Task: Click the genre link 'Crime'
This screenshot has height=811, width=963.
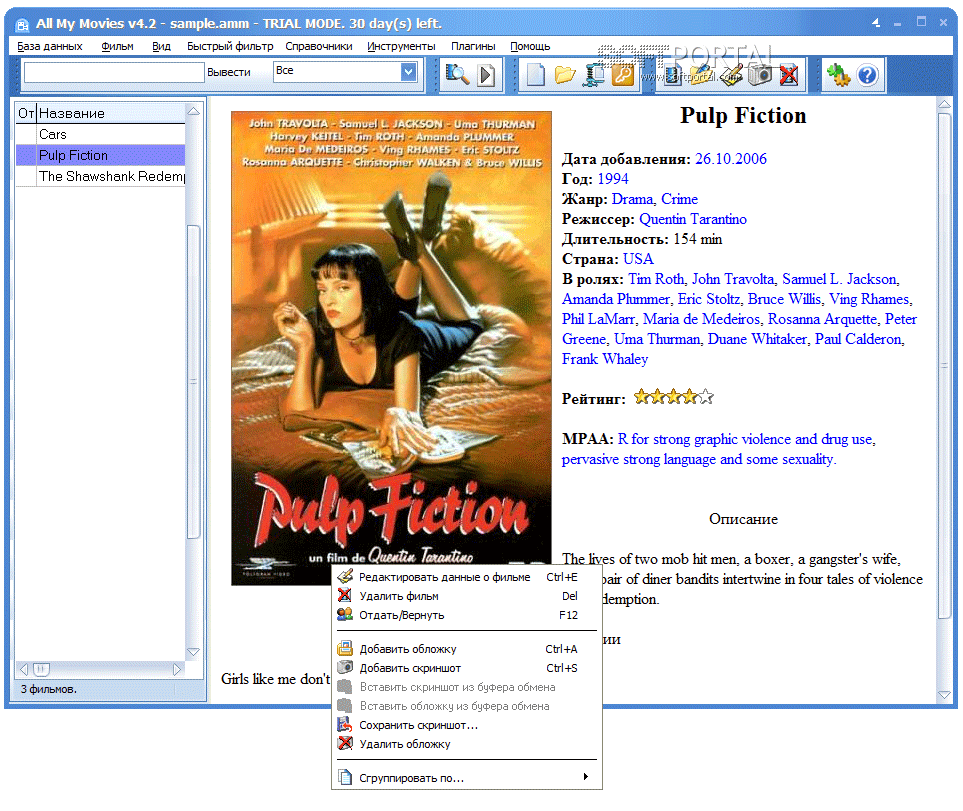Action: pyautogui.click(x=679, y=199)
